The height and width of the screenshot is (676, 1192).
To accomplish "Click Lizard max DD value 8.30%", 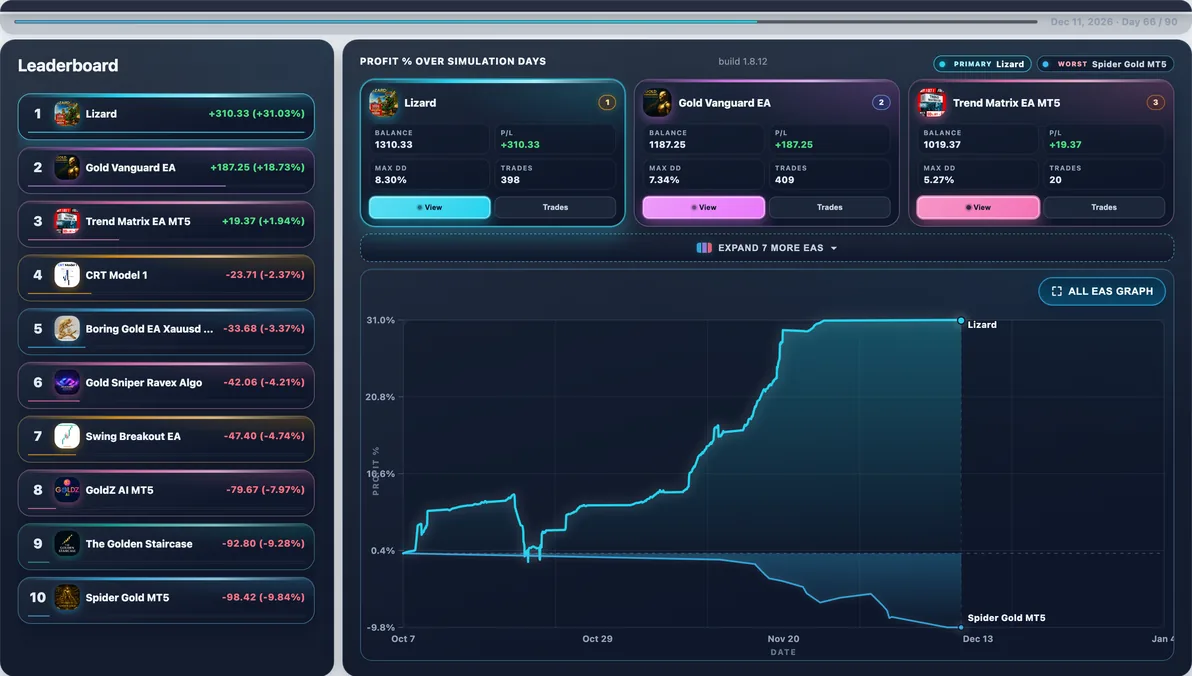I will (x=391, y=180).
